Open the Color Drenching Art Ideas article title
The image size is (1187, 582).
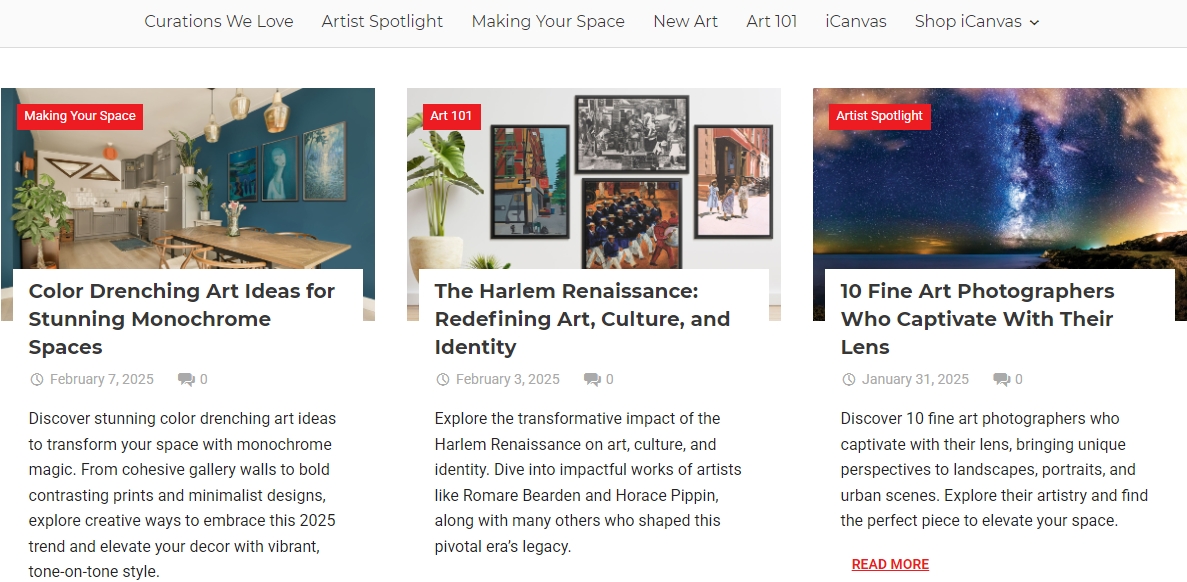click(x=182, y=319)
